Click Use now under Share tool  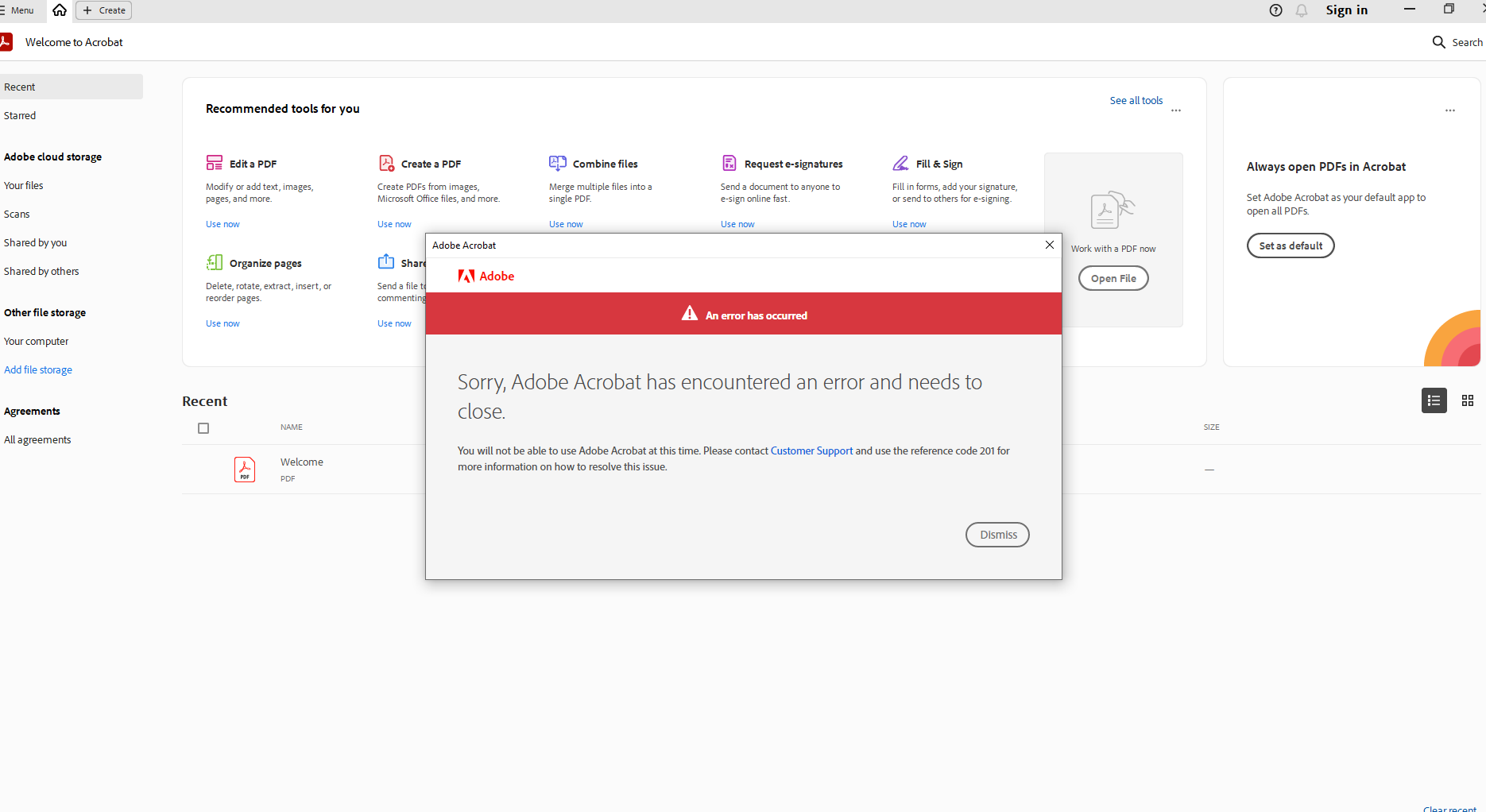click(x=394, y=323)
